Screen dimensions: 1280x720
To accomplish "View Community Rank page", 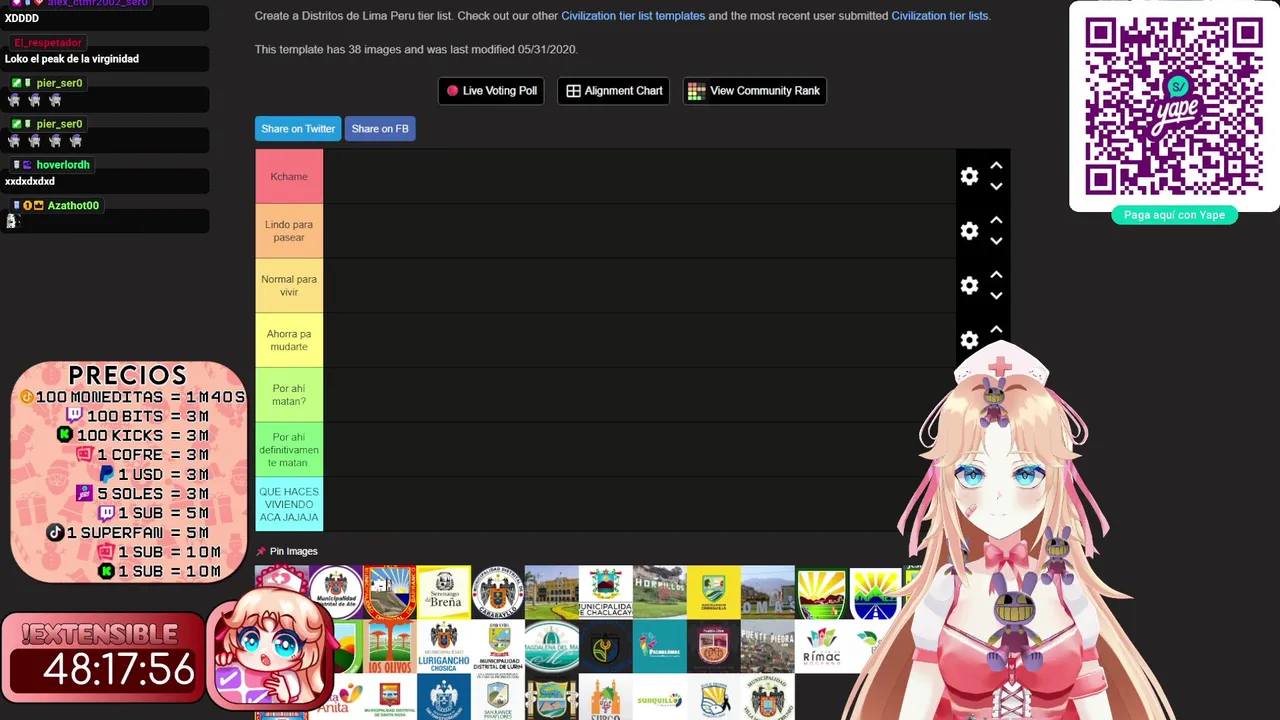I will pyautogui.click(x=754, y=91).
